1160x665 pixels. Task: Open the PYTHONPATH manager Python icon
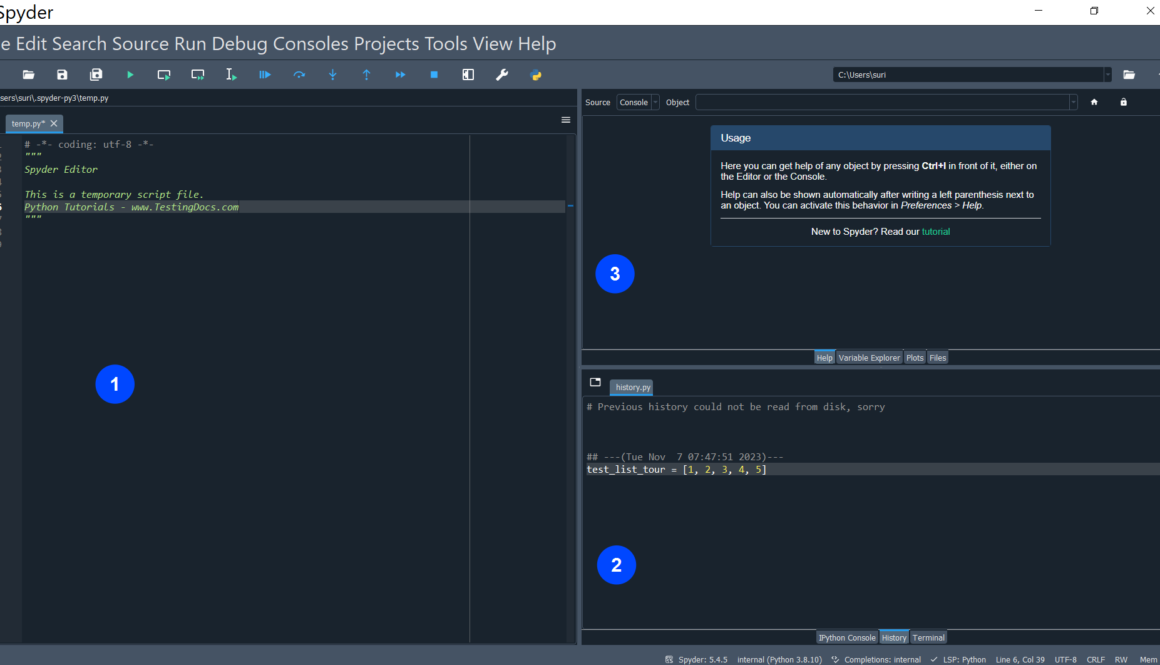pyautogui.click(x=536, y=75)
